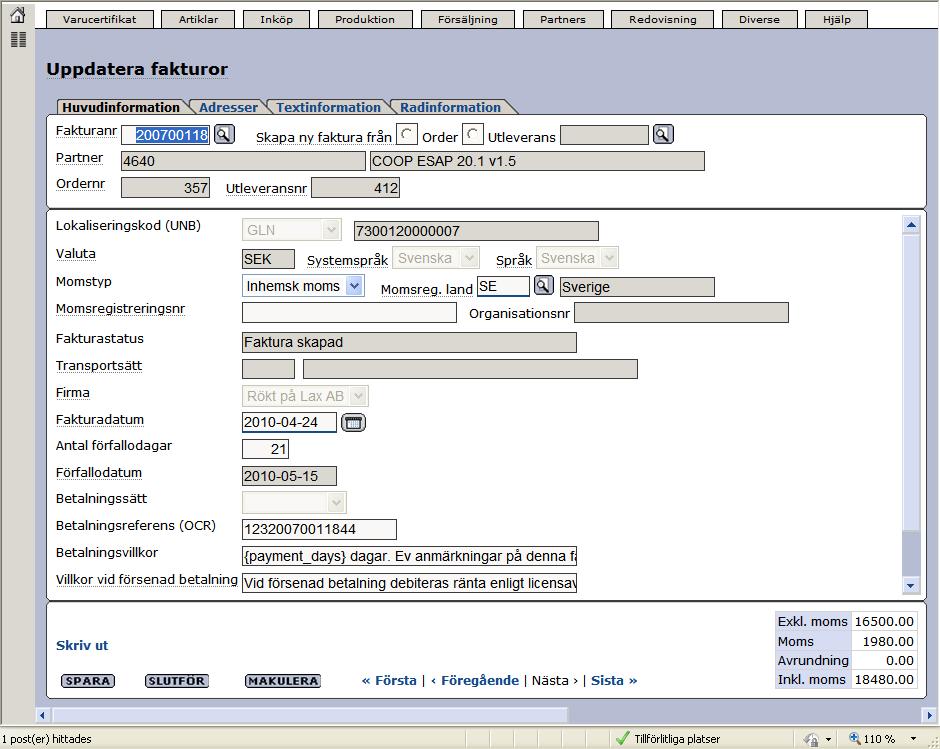Click the Momsregistreringsnr input field
The image size is (940, 749).
click(x=349, y=312)
